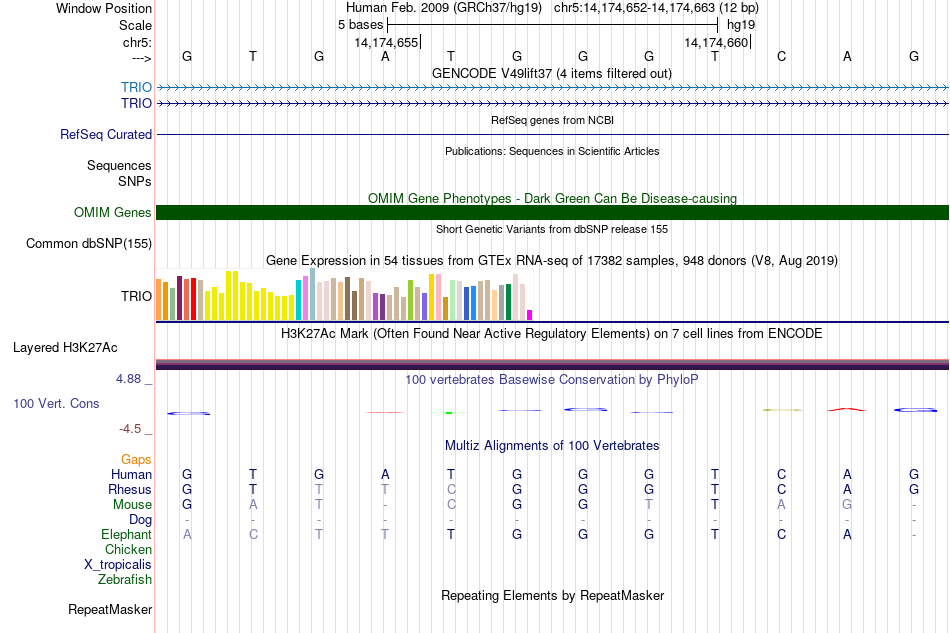
Task: Click the 'RepeatMasker' label
Action: [110, 609]
